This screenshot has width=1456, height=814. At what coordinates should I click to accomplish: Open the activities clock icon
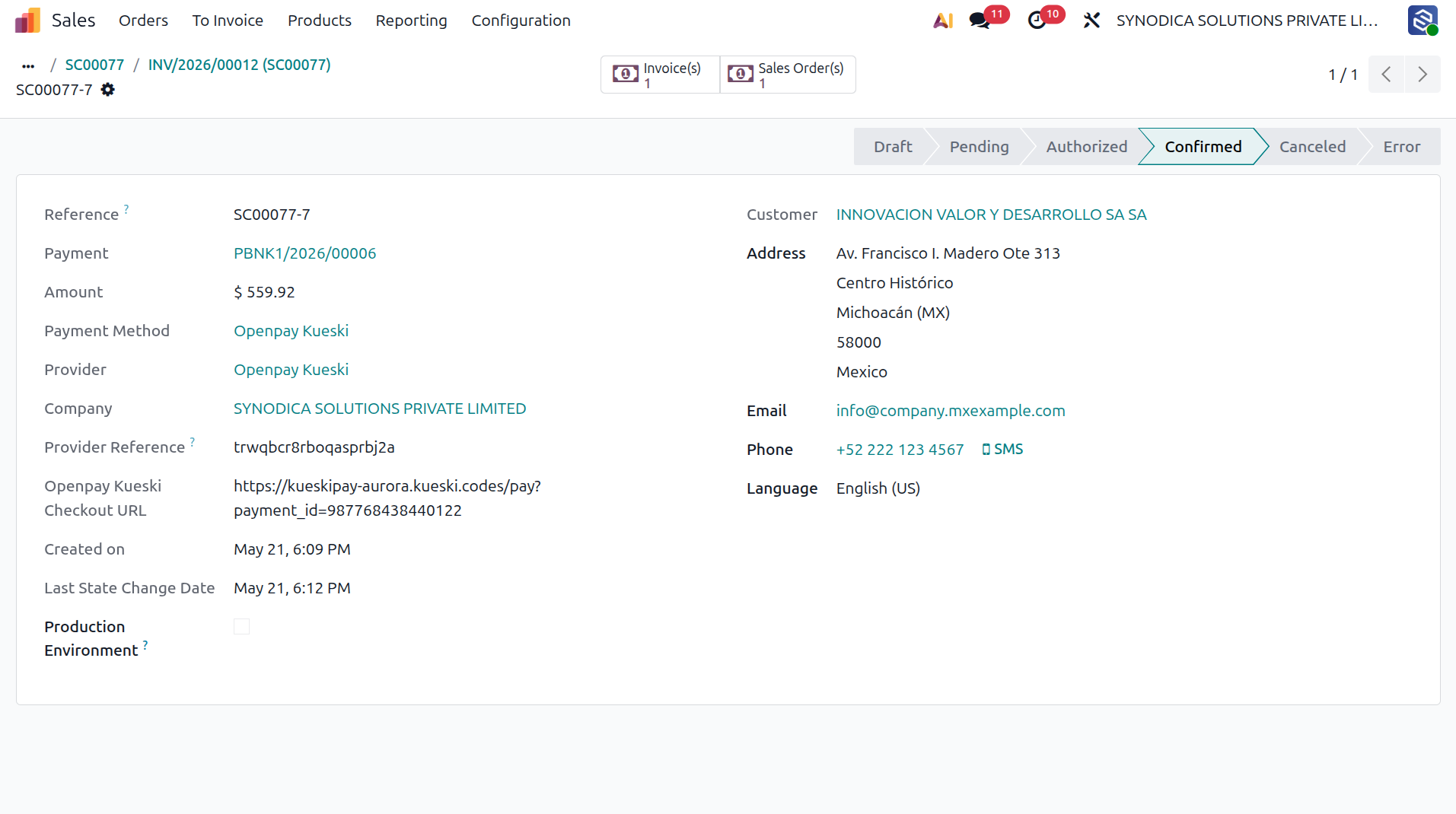point(1037,21)
